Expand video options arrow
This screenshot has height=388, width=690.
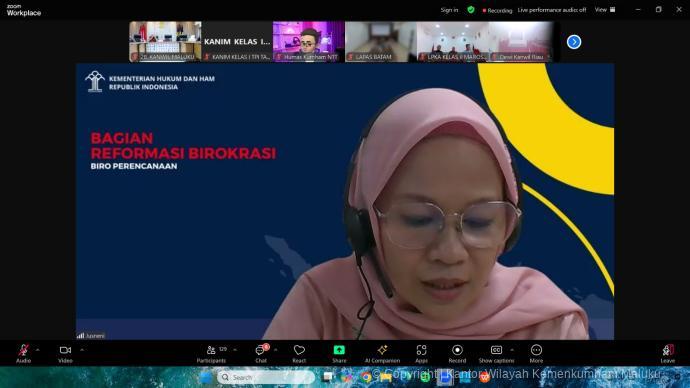click(82, 350)
